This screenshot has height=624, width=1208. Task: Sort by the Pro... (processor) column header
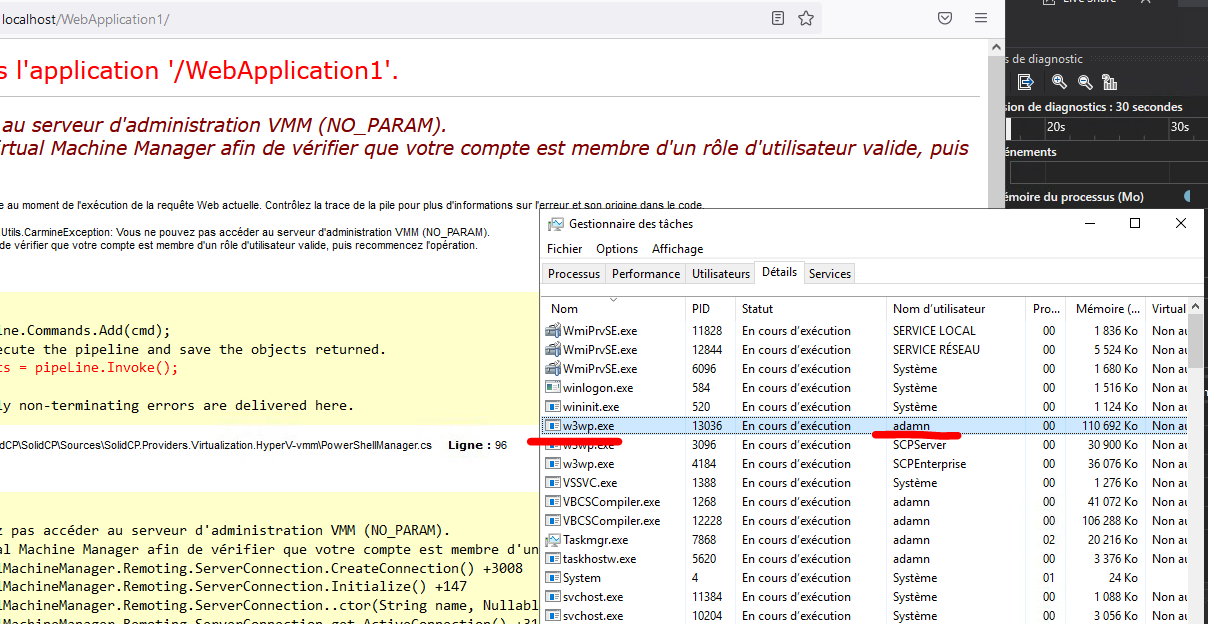[x=1046, y=308]
